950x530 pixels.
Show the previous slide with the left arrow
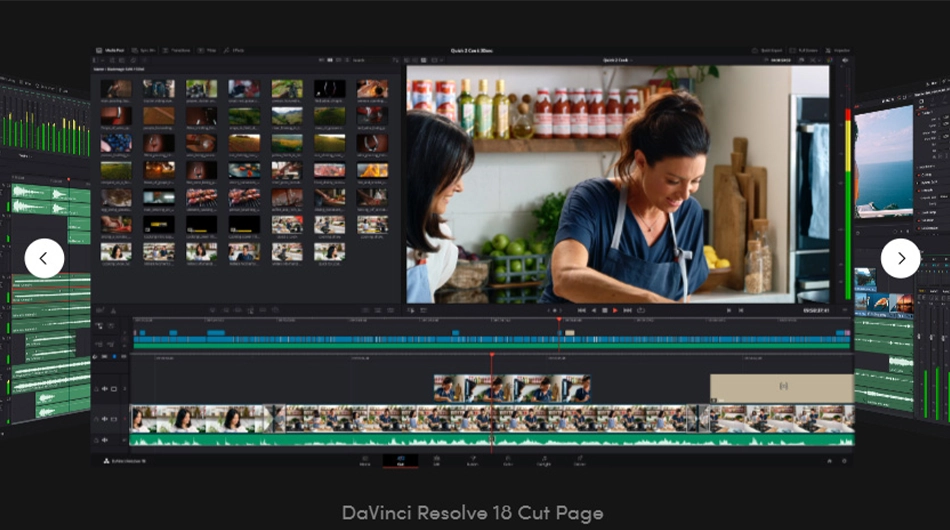44,259
